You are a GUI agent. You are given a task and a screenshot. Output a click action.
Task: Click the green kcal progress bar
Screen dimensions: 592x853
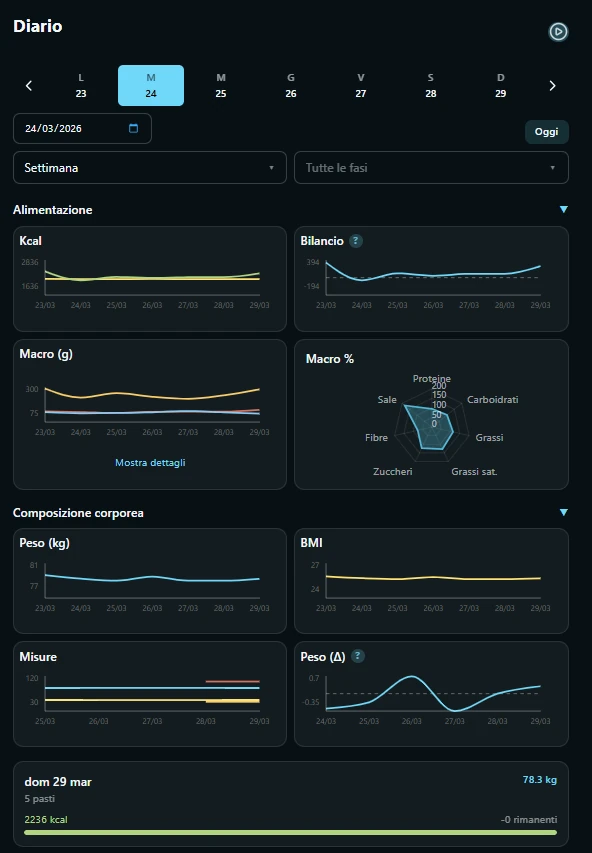tap(291, 832)
